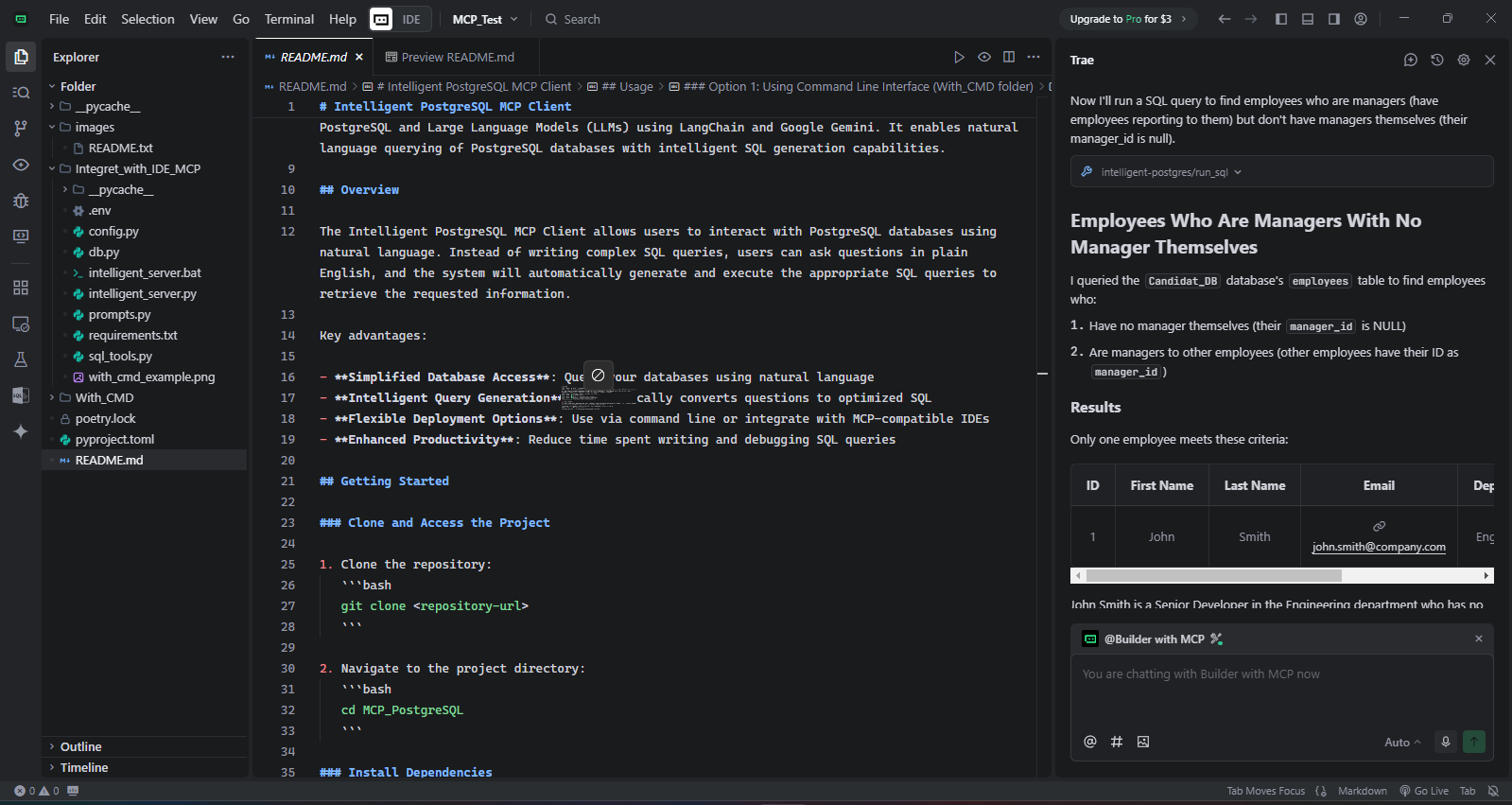Viewport: 1512px width, 805px height.
Task: Click the title bar Search field
Action: coord(573,19)
